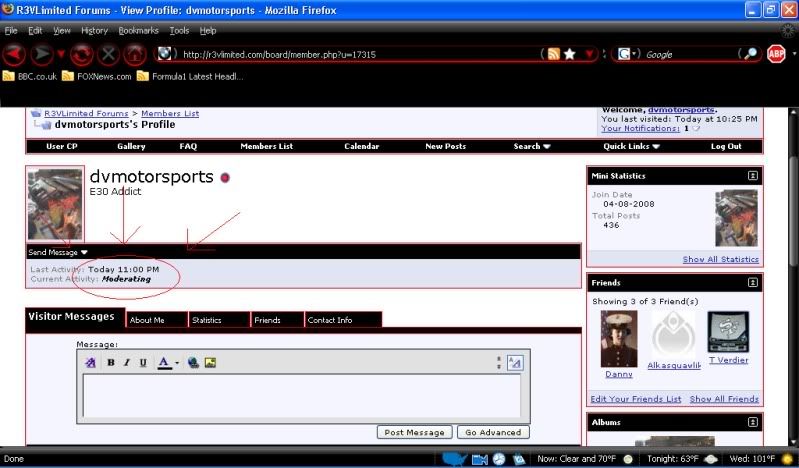Screen dimensions: 799x468
Task: Pick the text color A swatch
Action: (164, 363)
